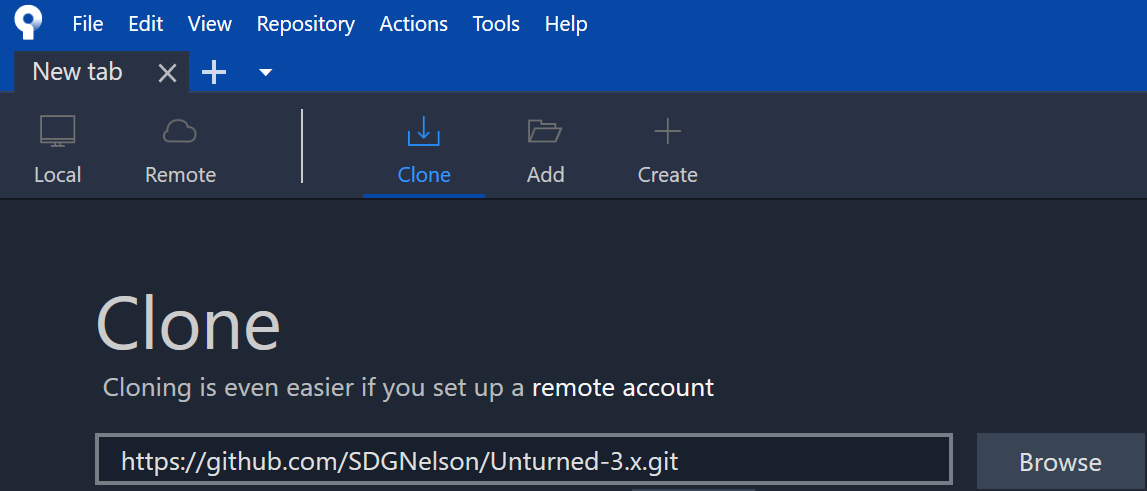1147x491 pixels.
Task: Click the Browse button
Action: (1060, 462)
